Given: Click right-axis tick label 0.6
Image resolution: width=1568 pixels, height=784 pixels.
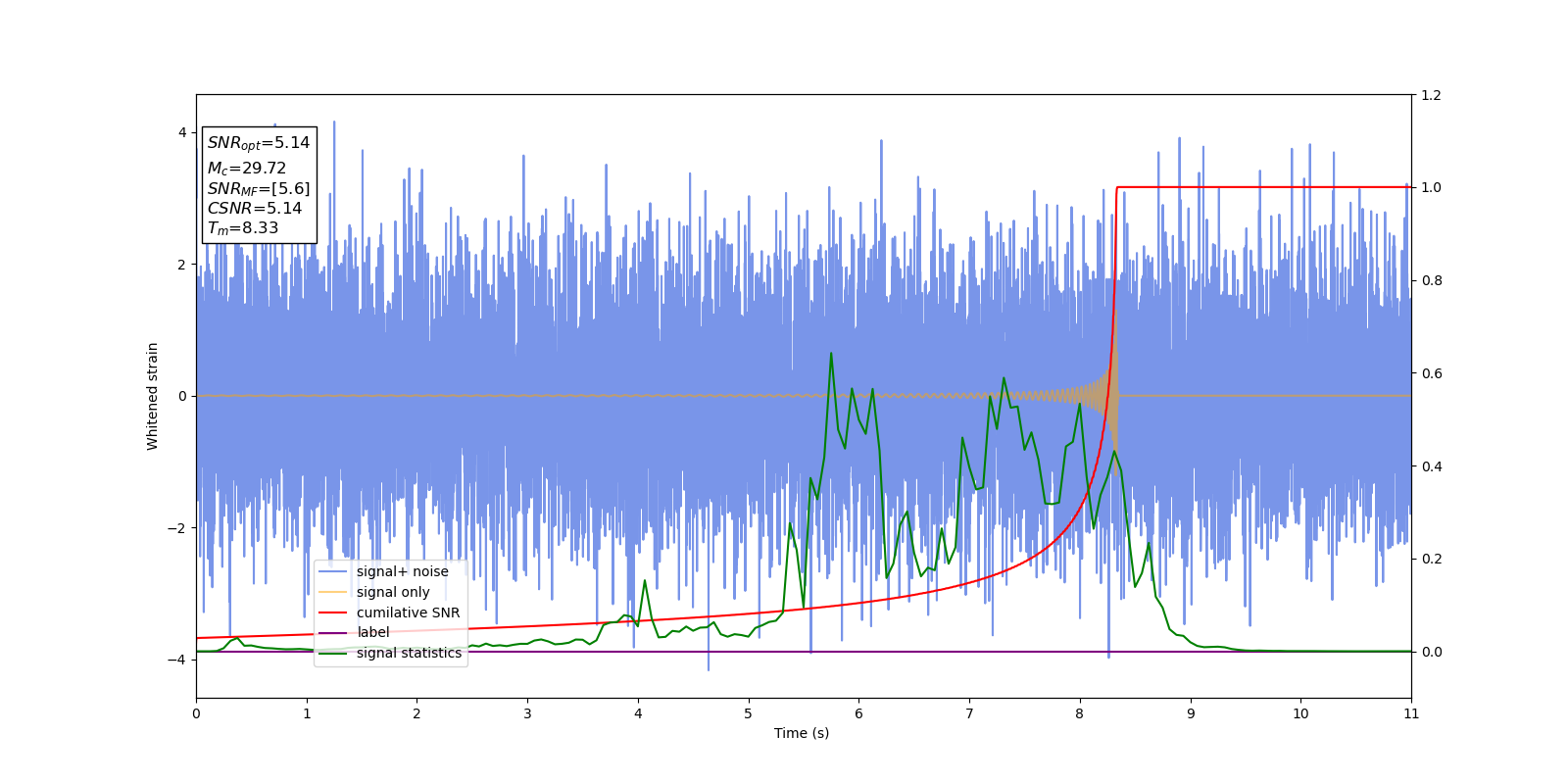Looking at the screenshot, I should click(x=1431, y=373).
